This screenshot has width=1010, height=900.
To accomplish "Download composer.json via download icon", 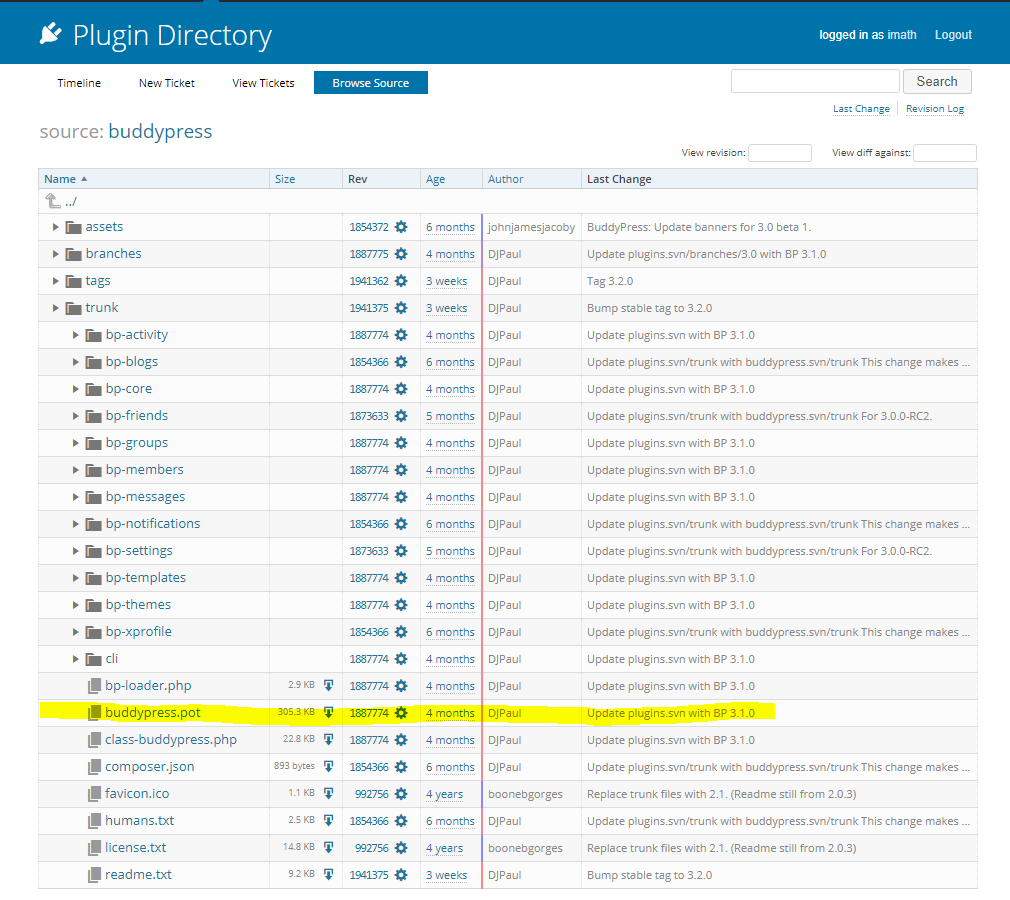I will tap(329, 767).
